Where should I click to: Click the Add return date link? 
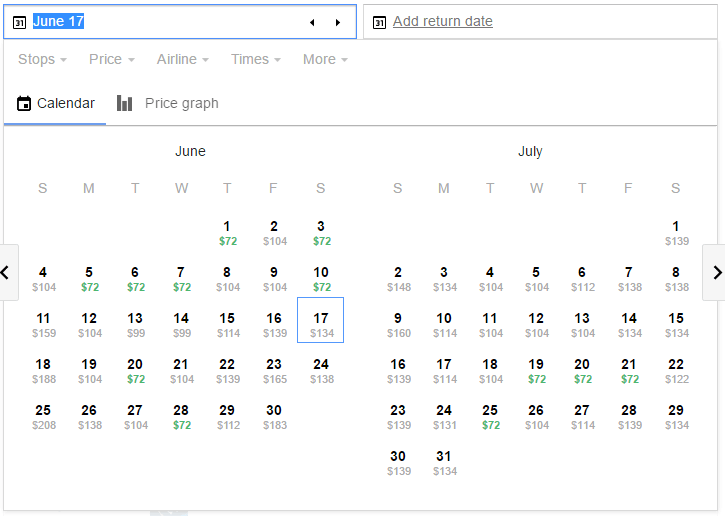click(x=442, y=22)
